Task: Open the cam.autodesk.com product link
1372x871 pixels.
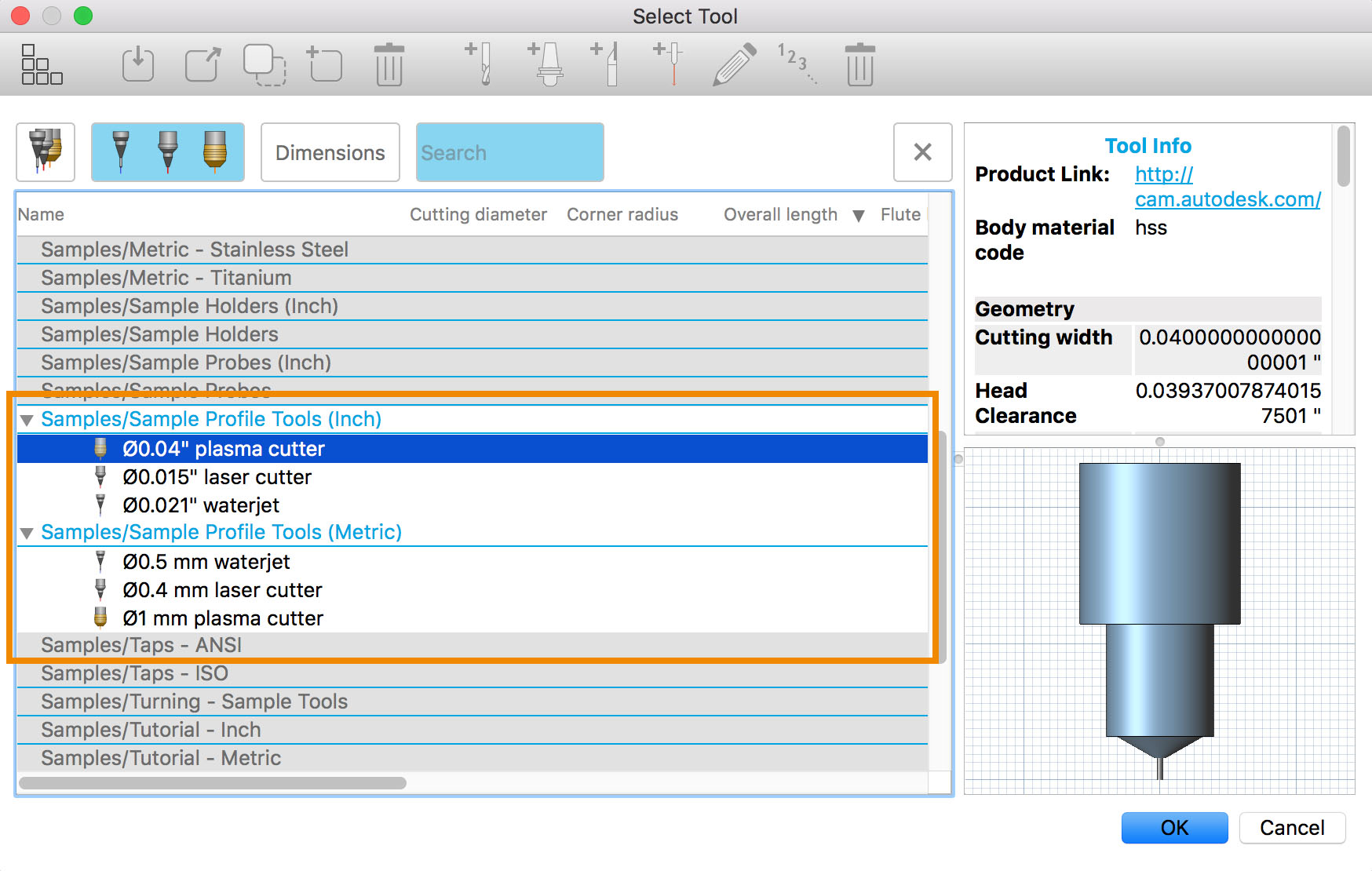Action: point(1227,199)
